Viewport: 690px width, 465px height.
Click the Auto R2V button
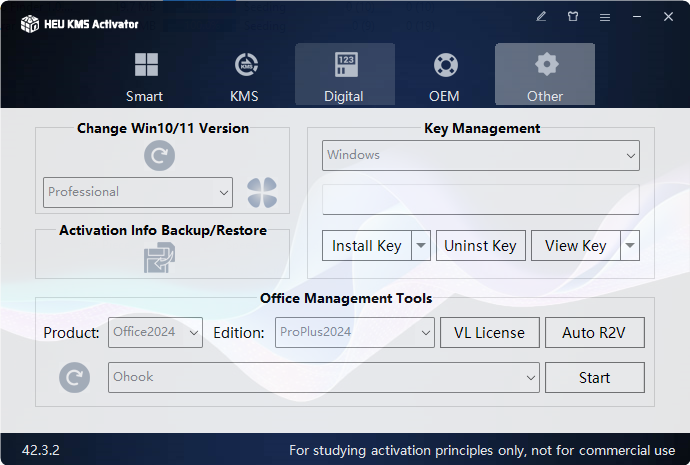(x=595, y=333)
